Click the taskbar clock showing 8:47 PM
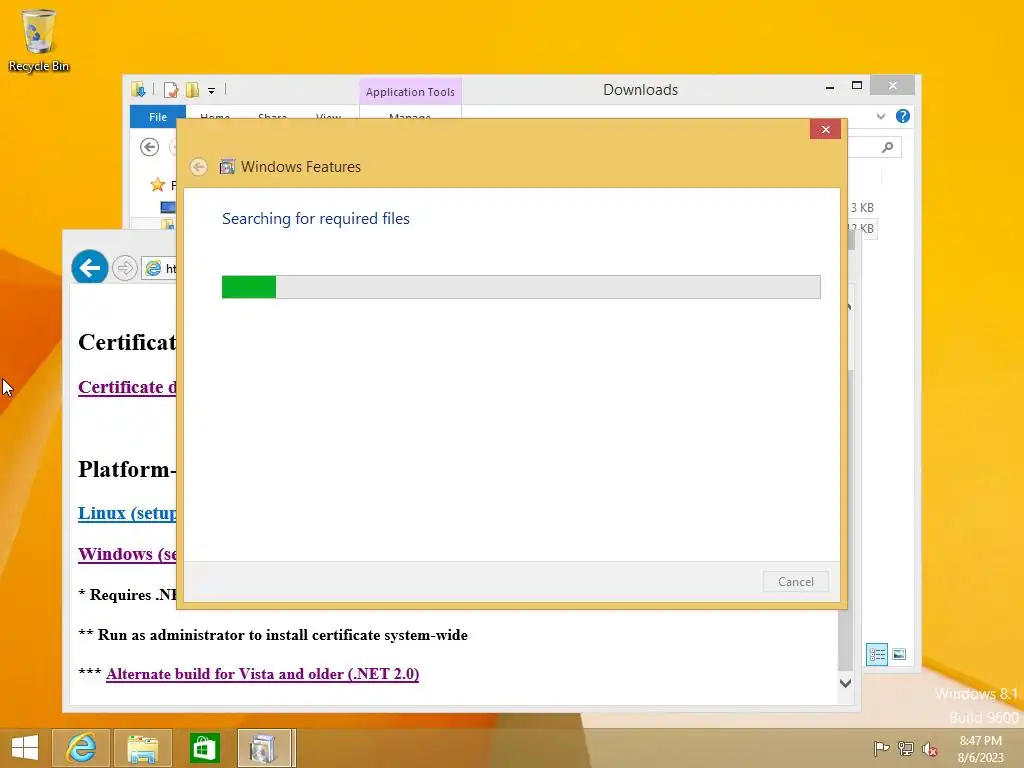Screen dimensions: 1024x768 coord(980,749)
